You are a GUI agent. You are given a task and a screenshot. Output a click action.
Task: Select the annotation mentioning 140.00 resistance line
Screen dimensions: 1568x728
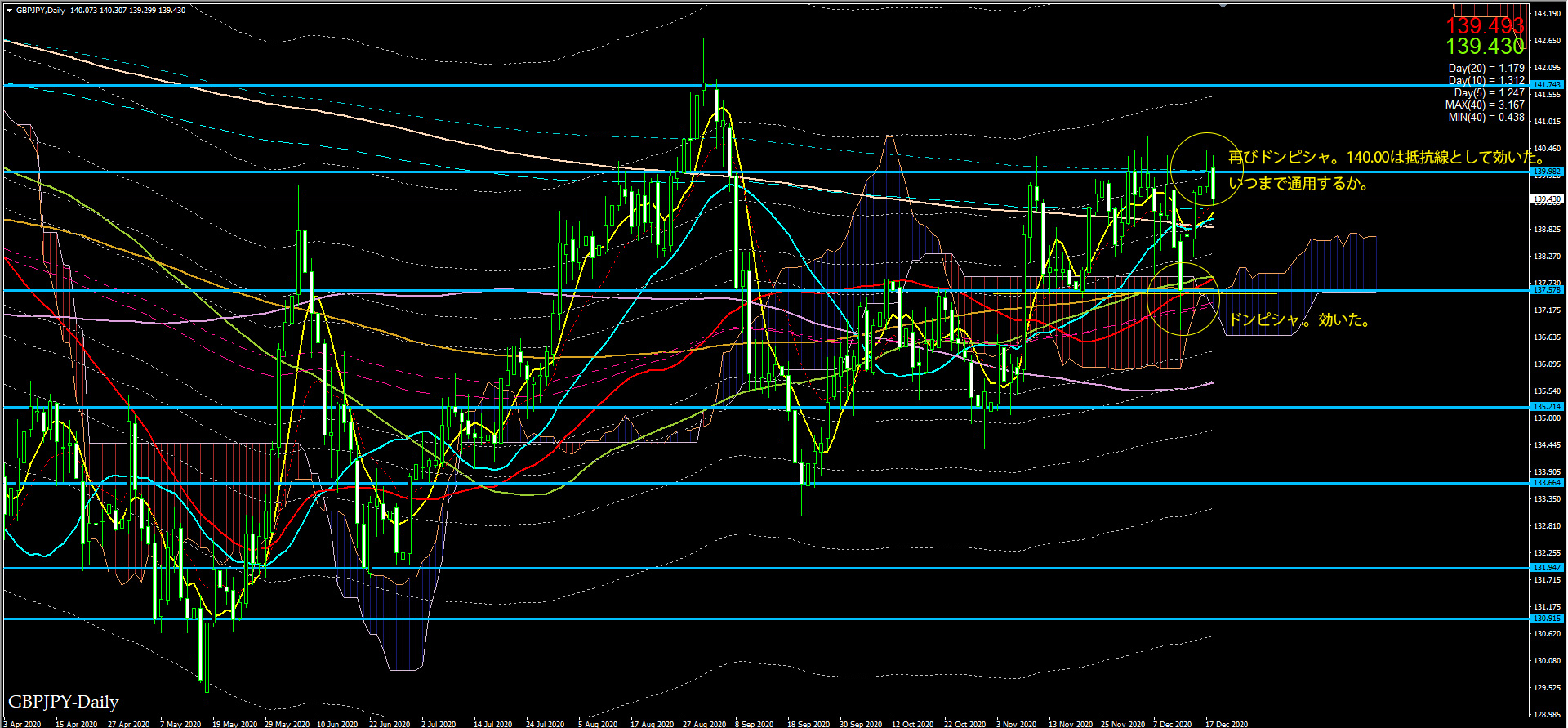pyautogui.click(x=1386, y=158)
